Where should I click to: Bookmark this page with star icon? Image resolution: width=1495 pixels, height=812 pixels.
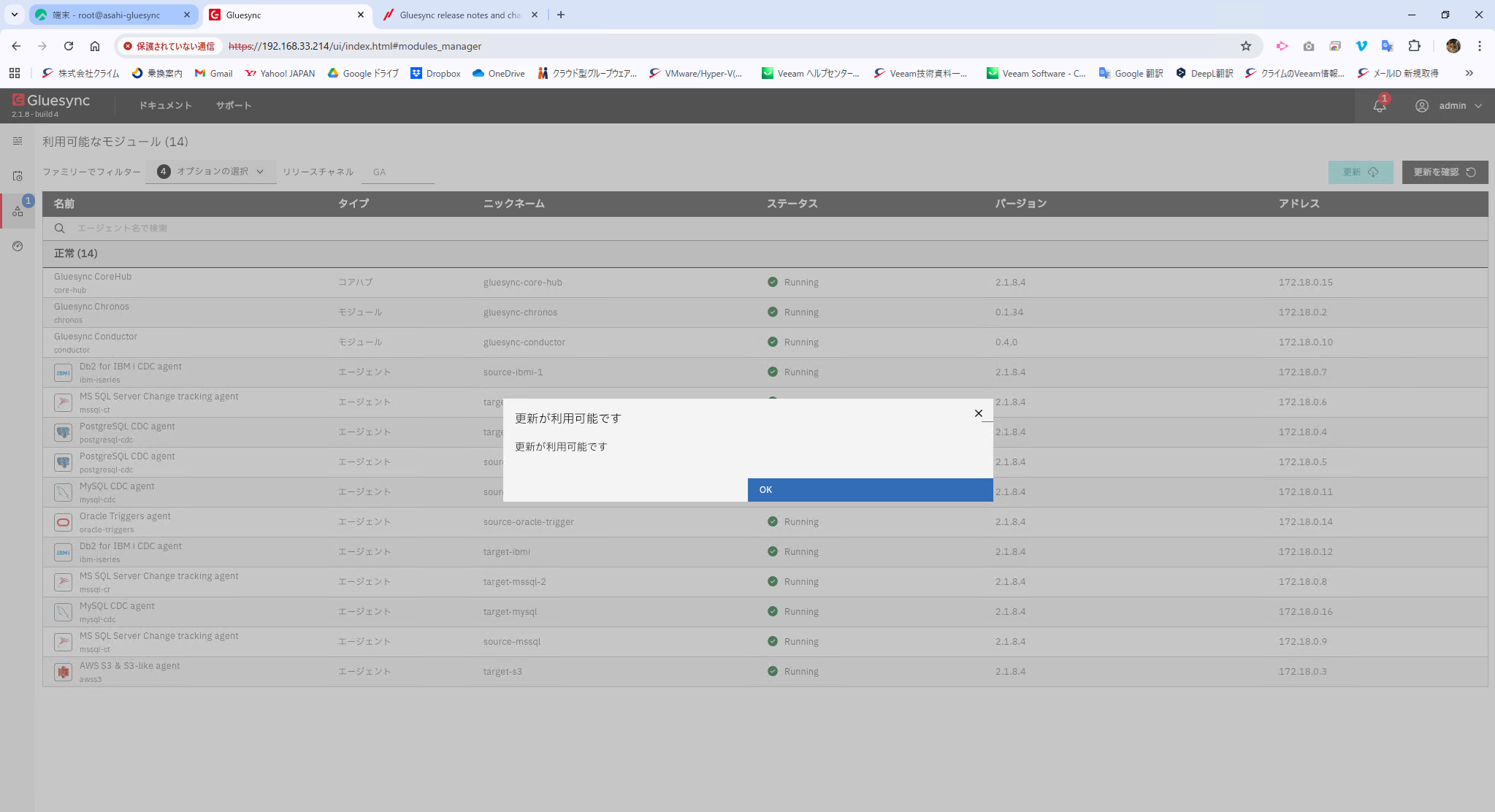1246,46
